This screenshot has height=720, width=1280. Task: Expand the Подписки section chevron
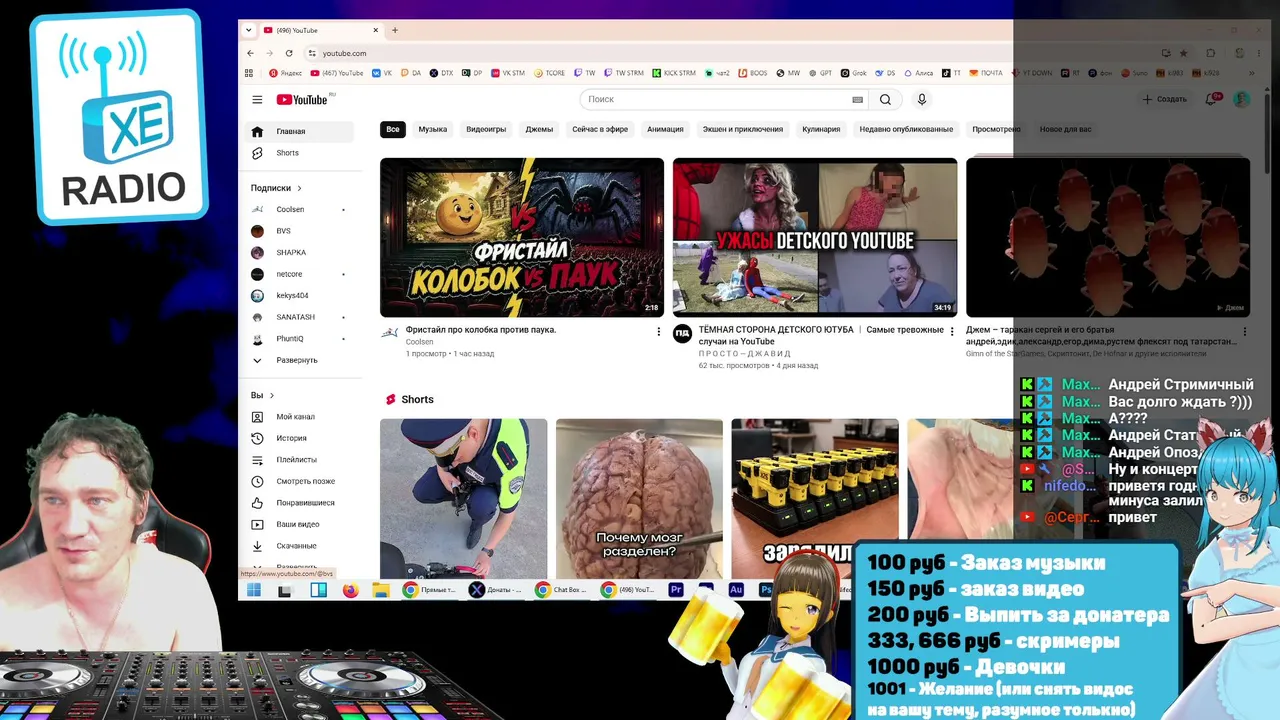298,188
